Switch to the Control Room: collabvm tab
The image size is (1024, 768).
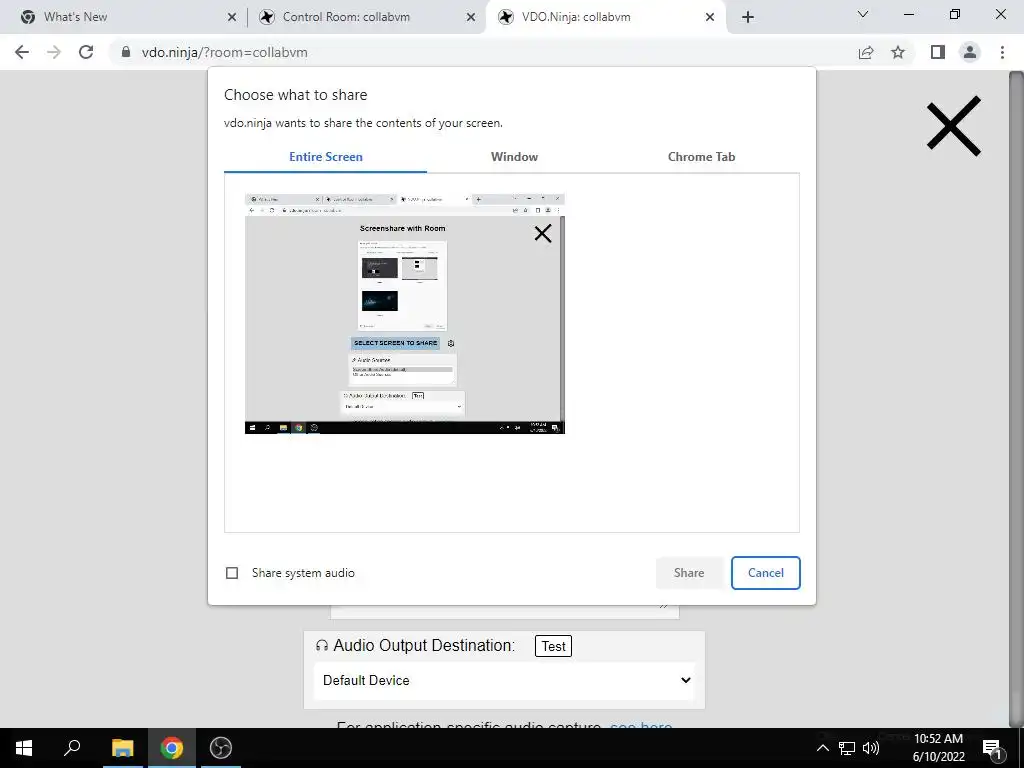click(368, 17)
